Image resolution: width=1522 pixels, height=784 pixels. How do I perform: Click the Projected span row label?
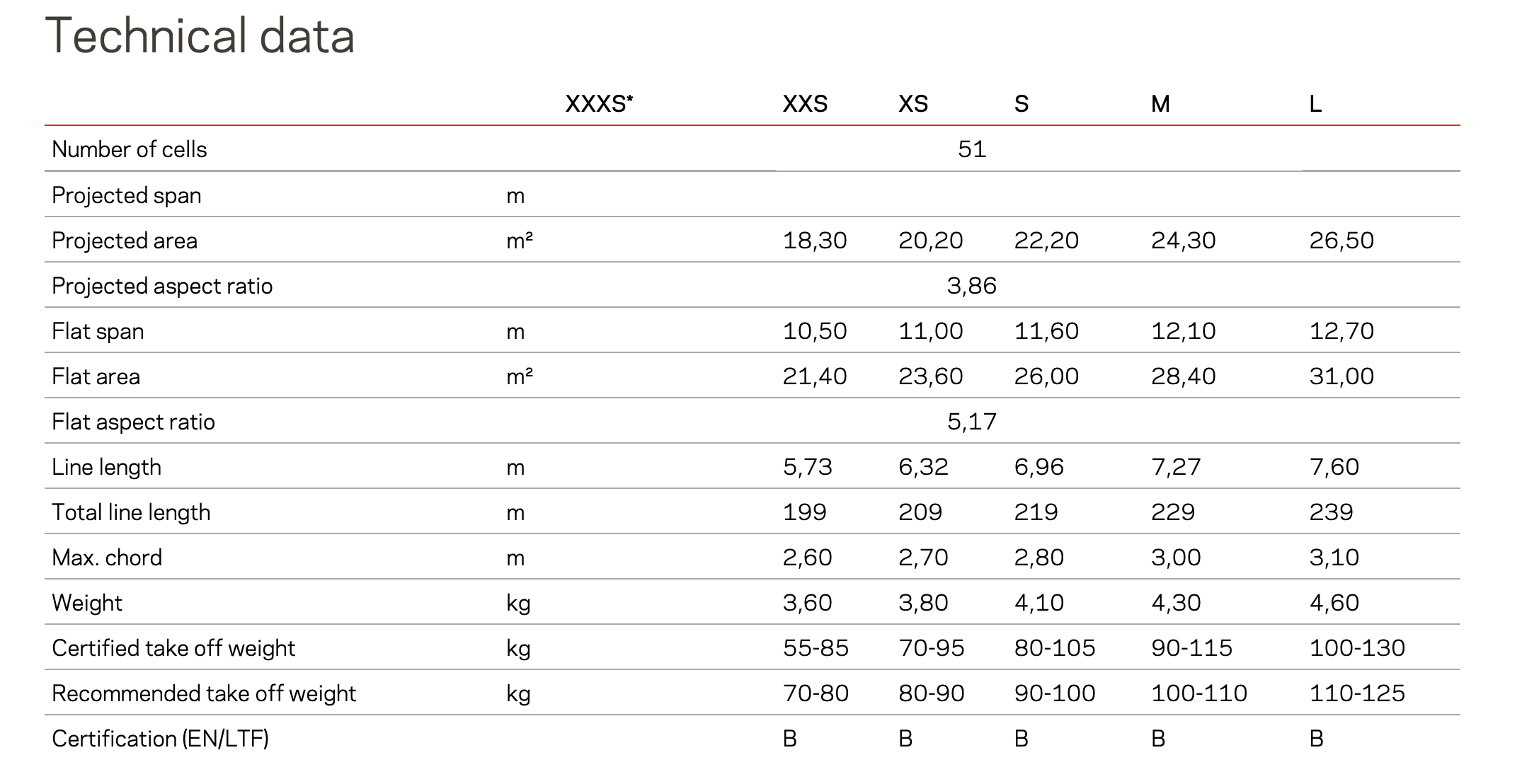(x=127, y=195)
